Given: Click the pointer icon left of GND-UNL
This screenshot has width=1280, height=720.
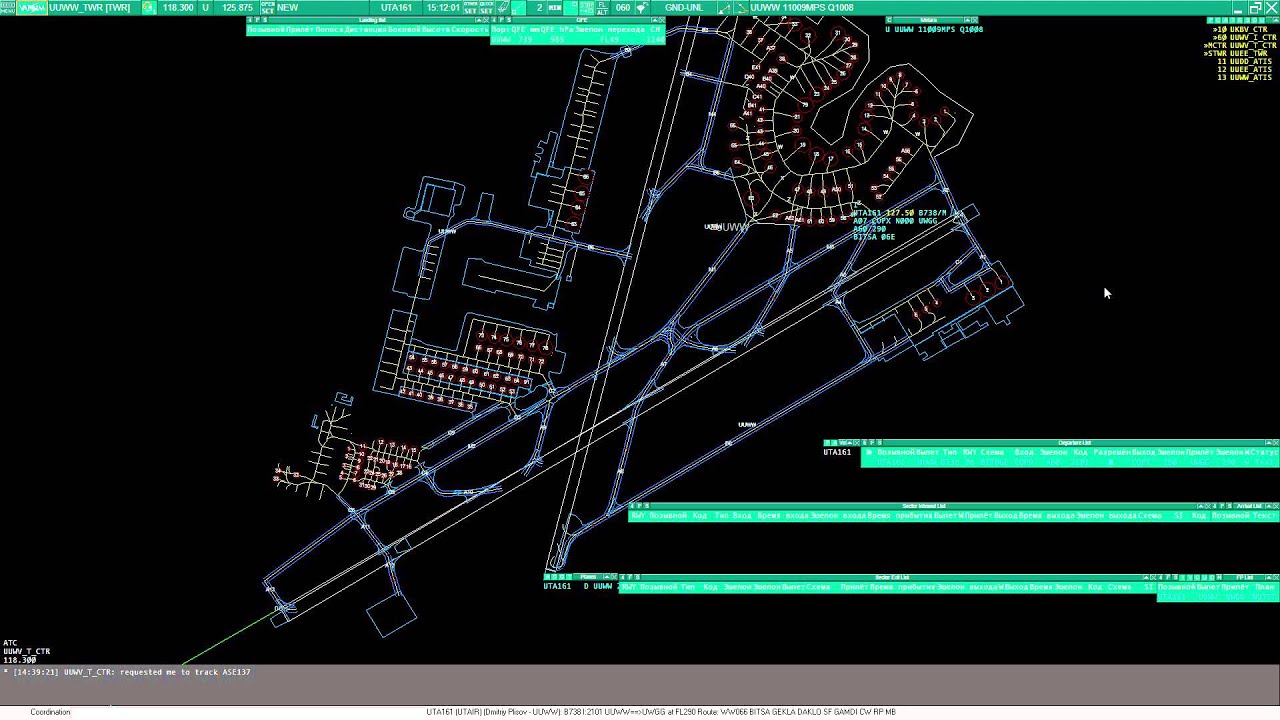Looking at the screenshot, I should (642, 7).
